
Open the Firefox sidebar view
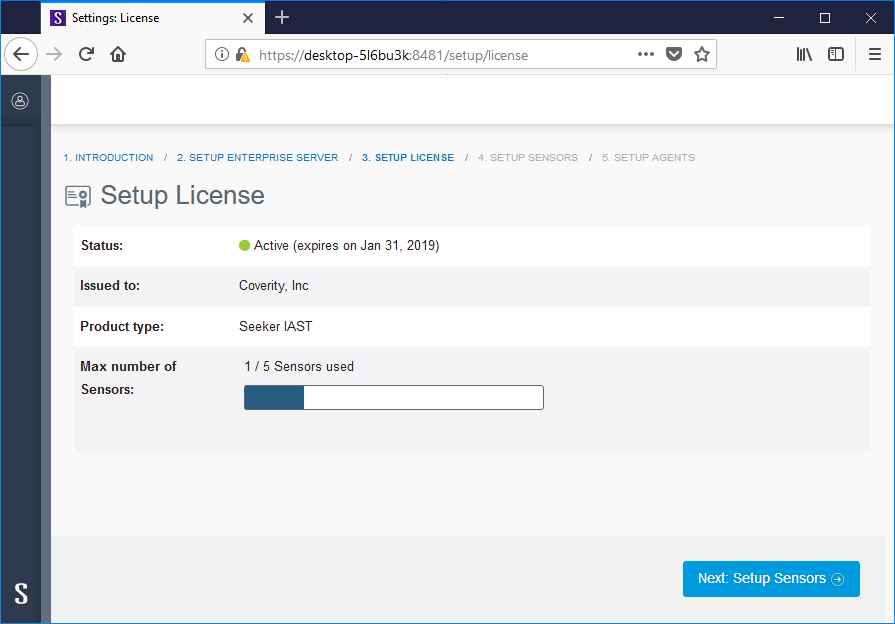836,54
